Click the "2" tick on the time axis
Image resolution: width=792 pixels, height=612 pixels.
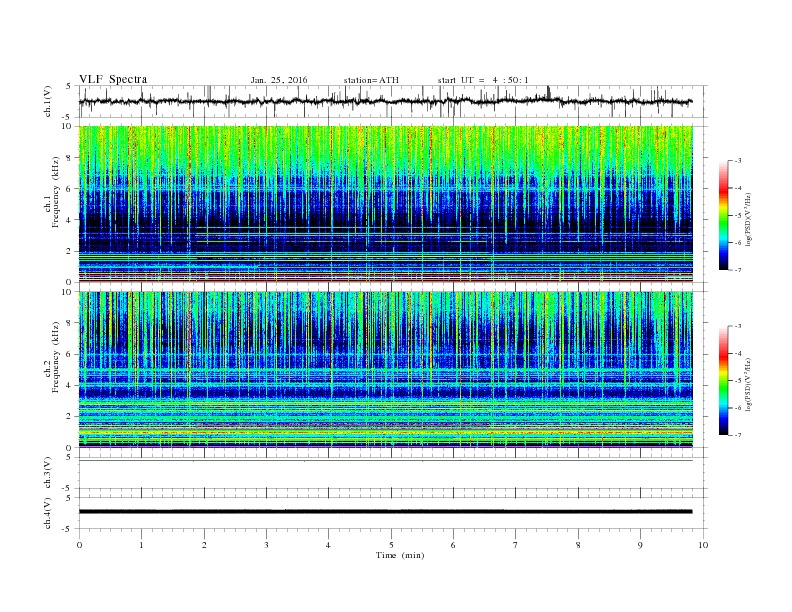pos(204,545)
